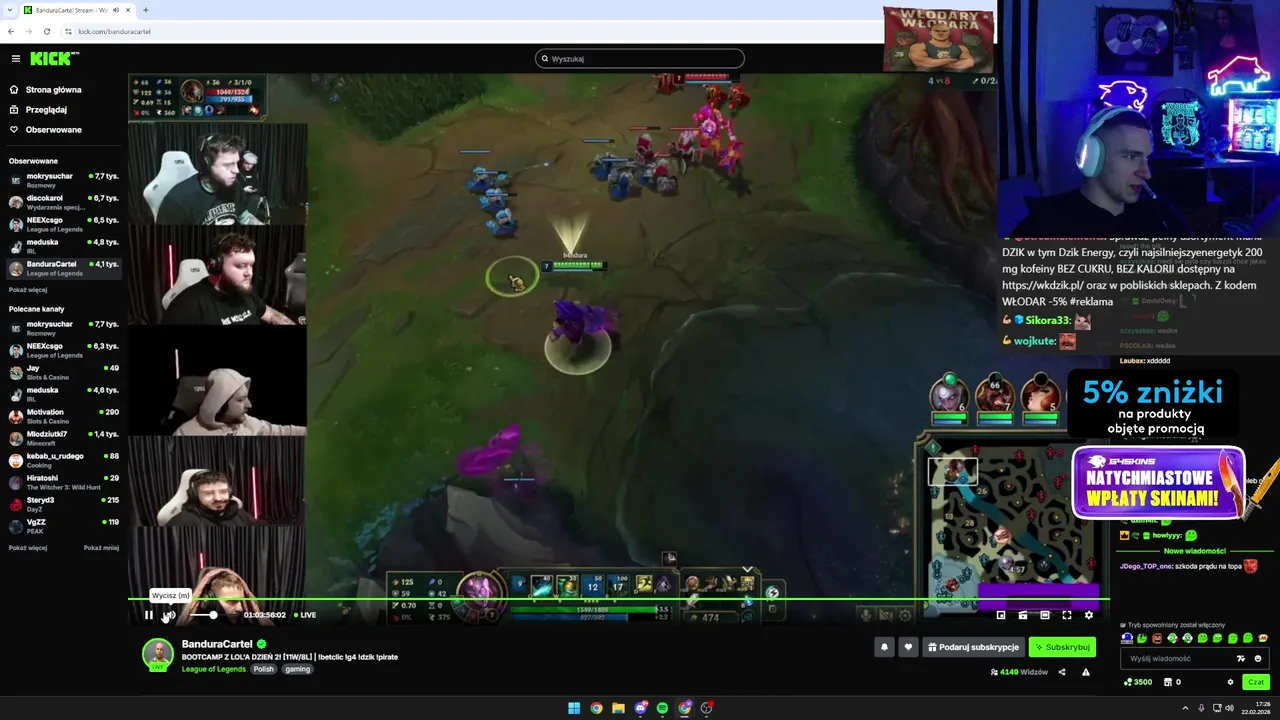Click Nowe wiadomości chat divider
This screenshot has height=720, width=1280.
point(1194,551)
